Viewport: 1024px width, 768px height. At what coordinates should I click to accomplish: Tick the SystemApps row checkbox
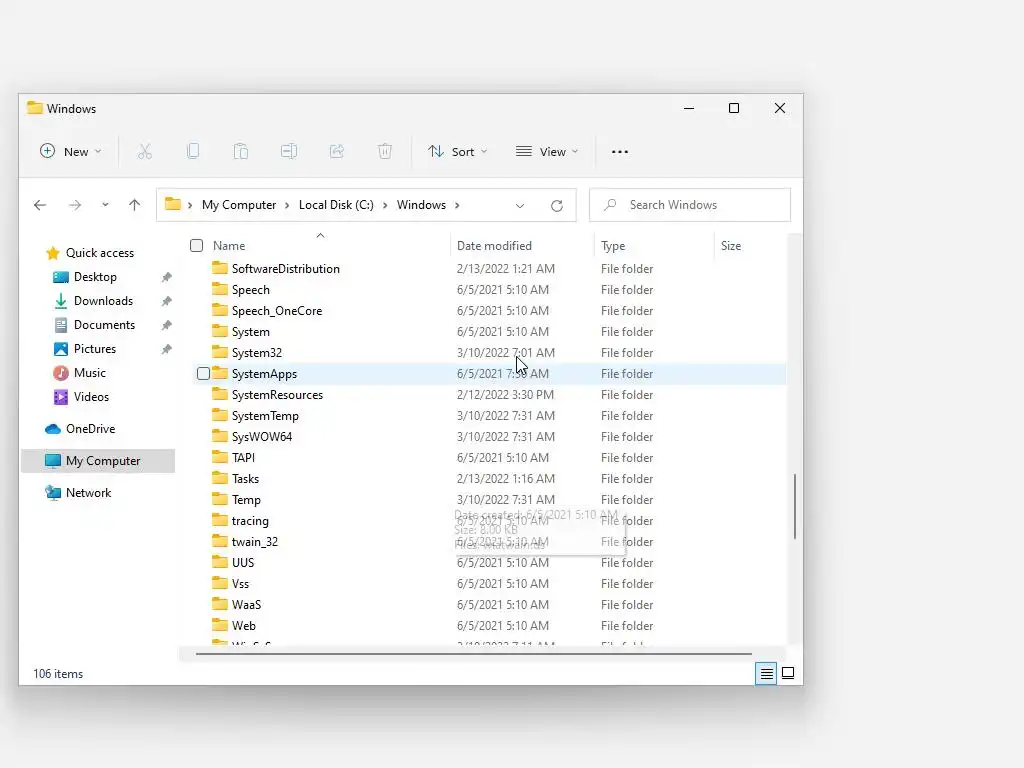click(x=203, y=374)
